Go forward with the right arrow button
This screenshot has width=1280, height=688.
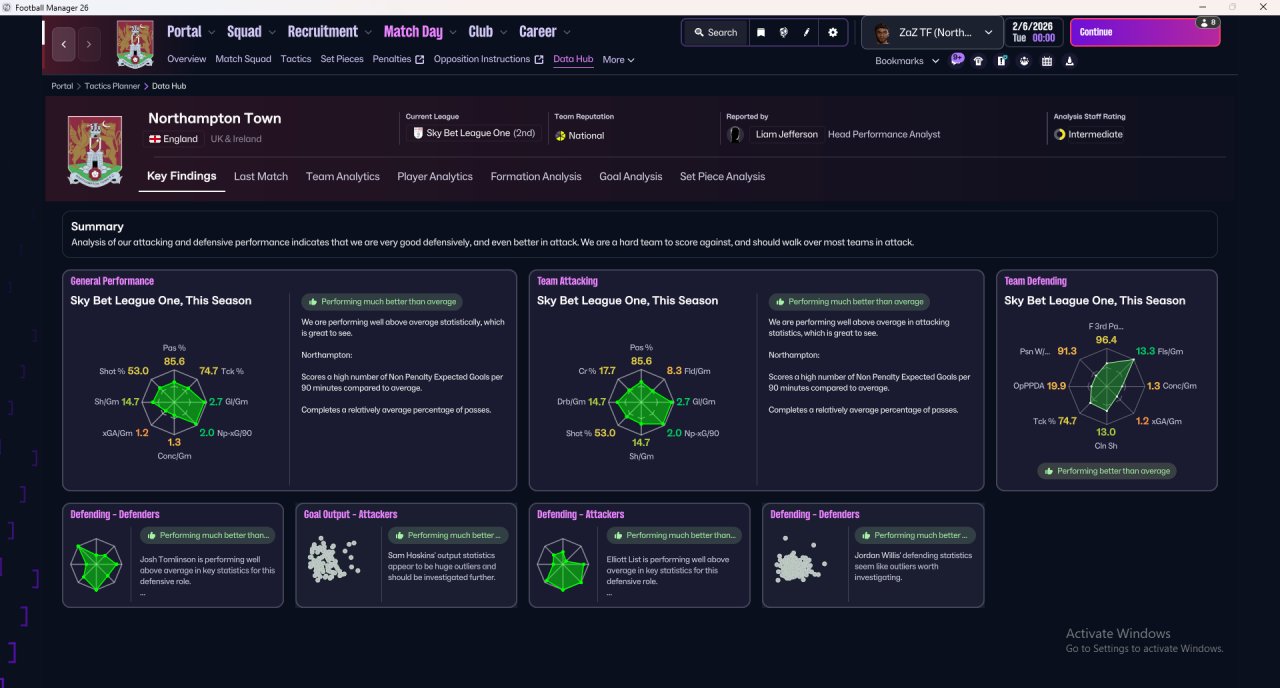click(89, 44)
